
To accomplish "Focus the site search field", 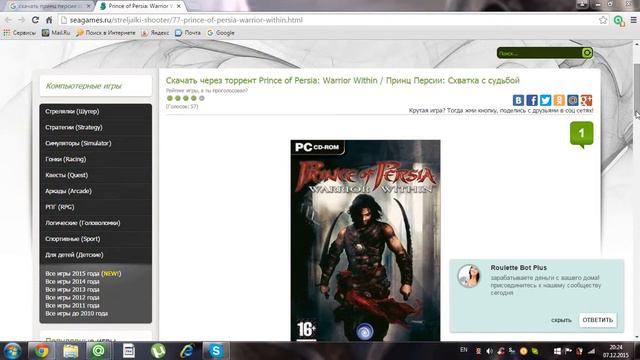I will [x=539, y=53].
